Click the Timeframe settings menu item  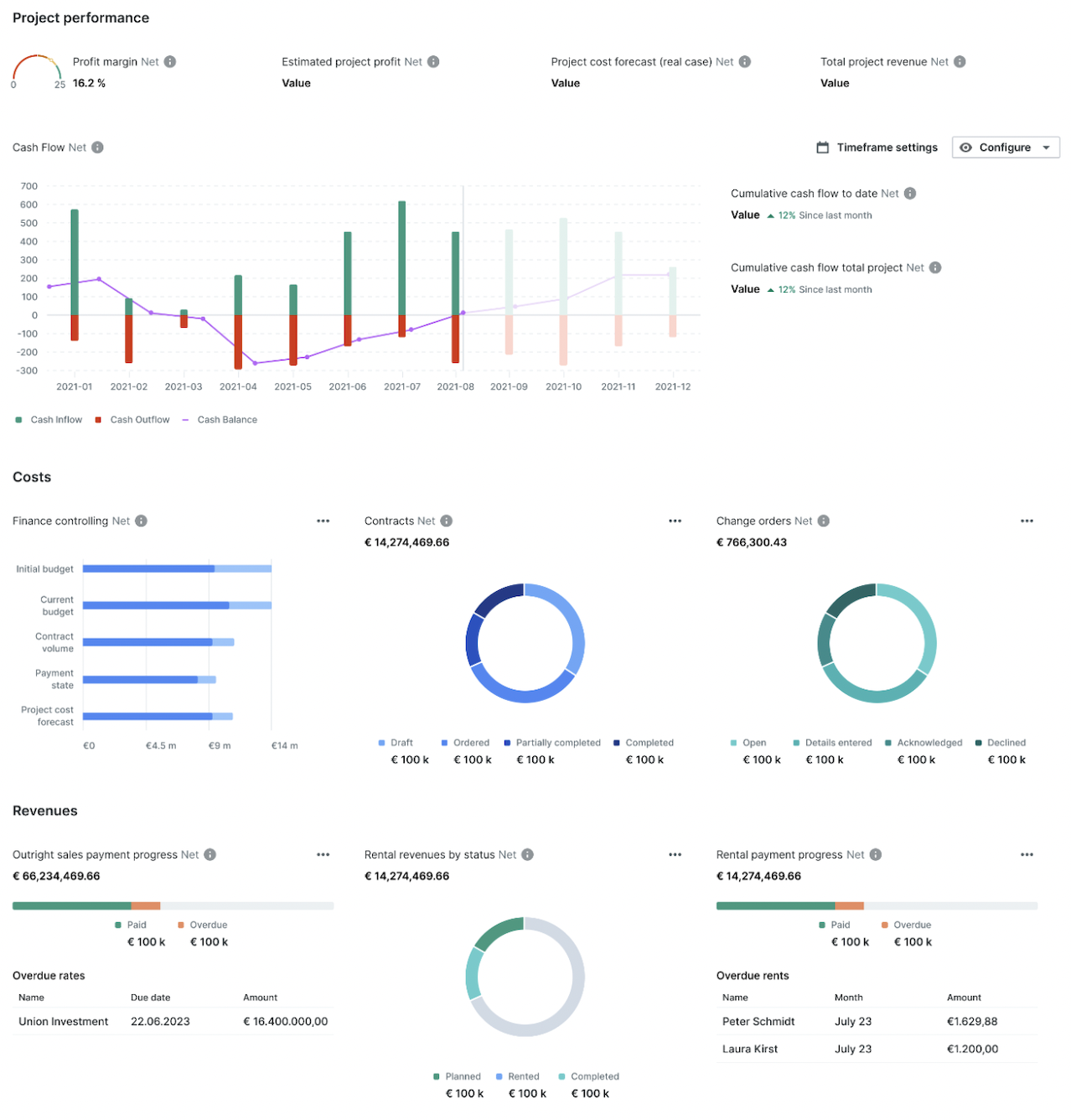[x=887, y=147]
